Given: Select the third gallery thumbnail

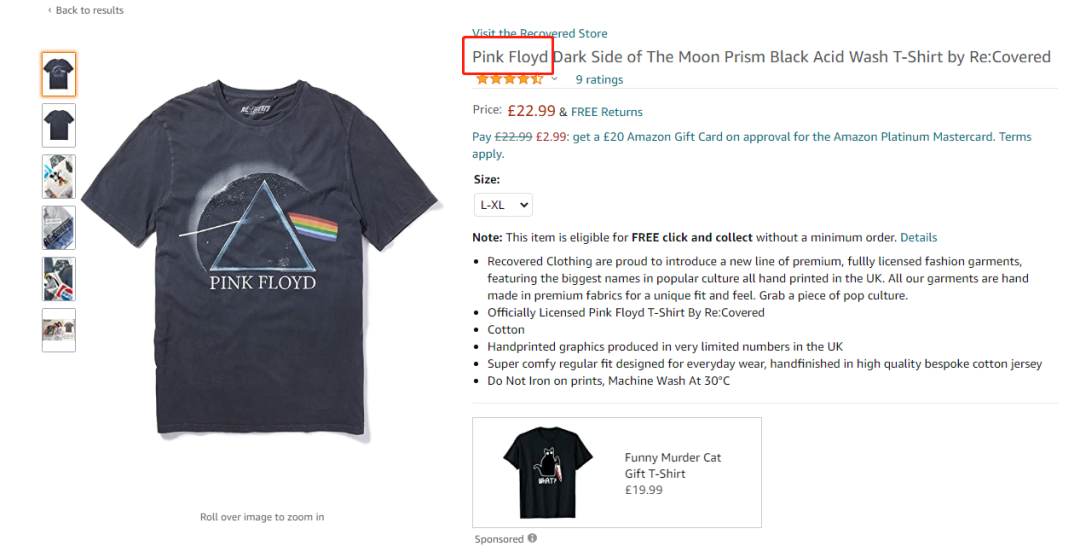Looking at the screenshot, I should coord(59,177).
